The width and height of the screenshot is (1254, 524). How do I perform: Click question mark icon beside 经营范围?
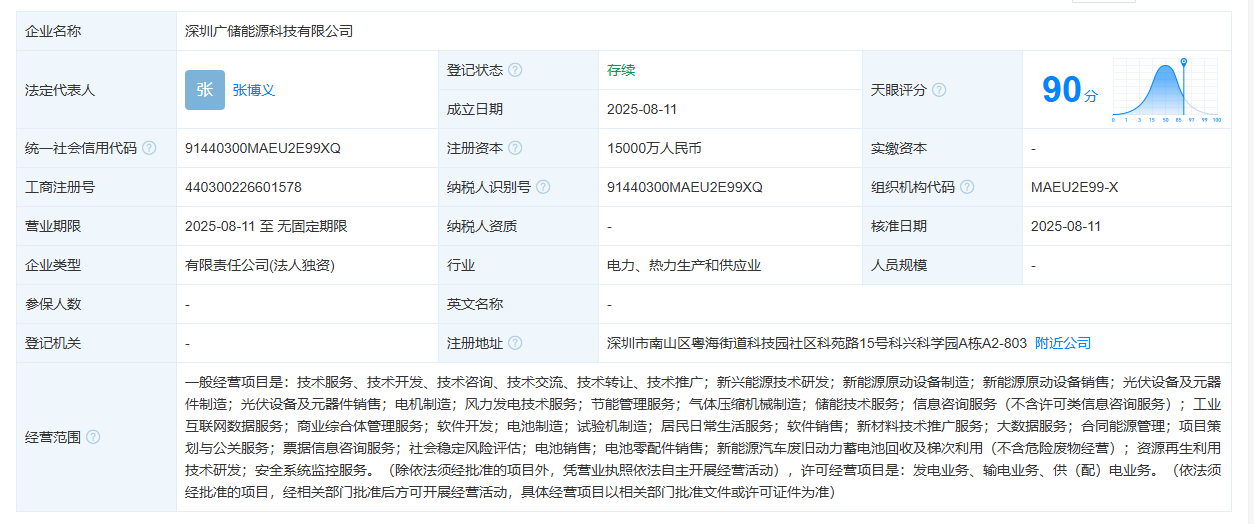93,437
